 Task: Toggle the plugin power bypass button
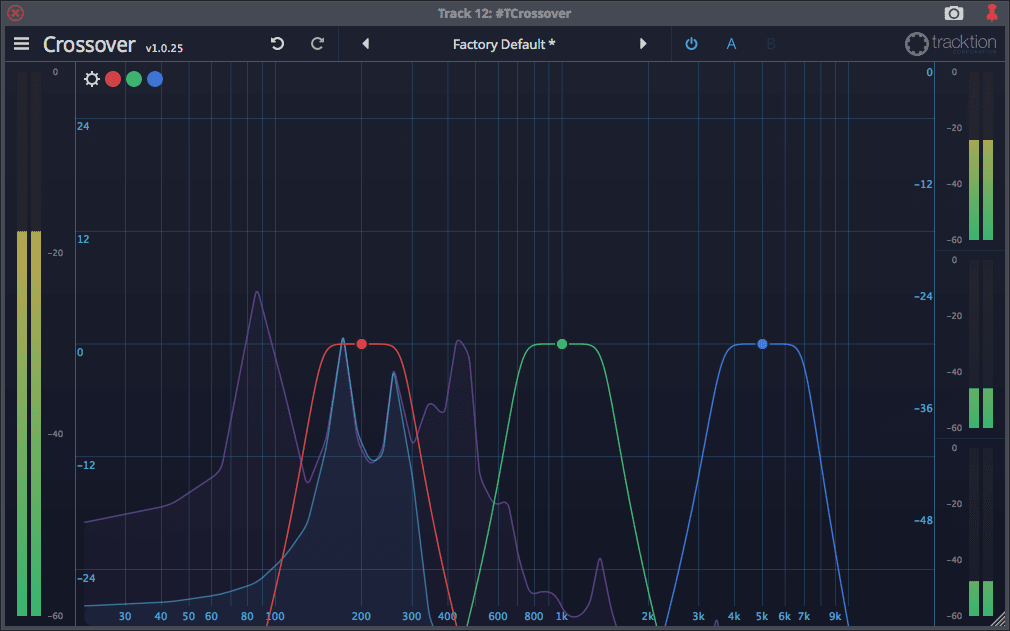tap(691, 44)
